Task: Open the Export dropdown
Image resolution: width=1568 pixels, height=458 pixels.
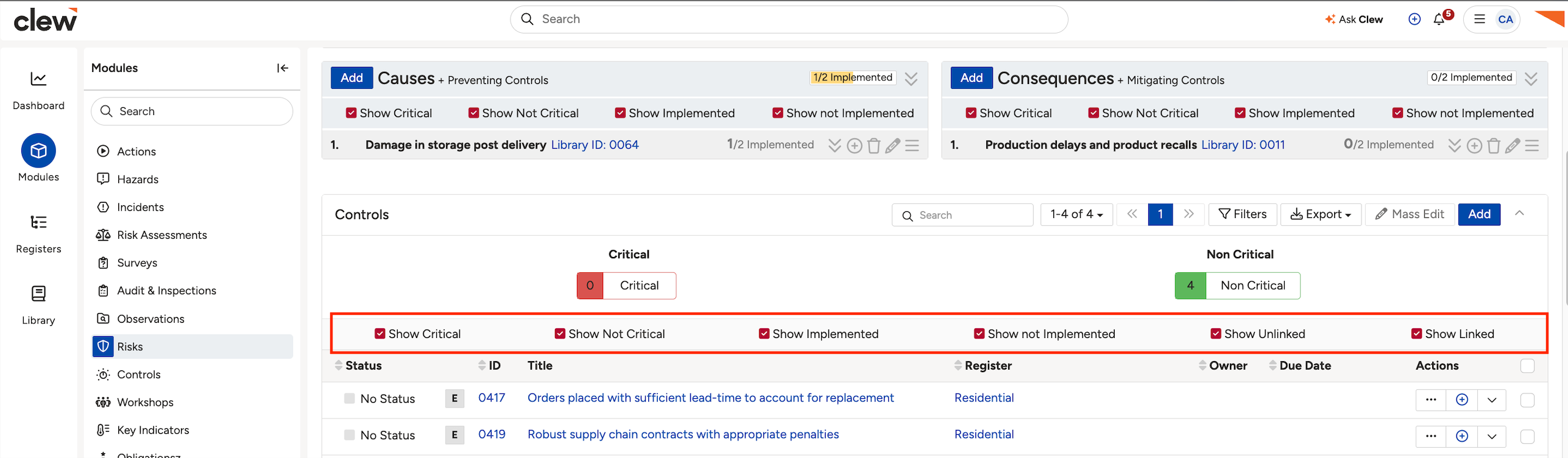Action: tap(1321, 214)
